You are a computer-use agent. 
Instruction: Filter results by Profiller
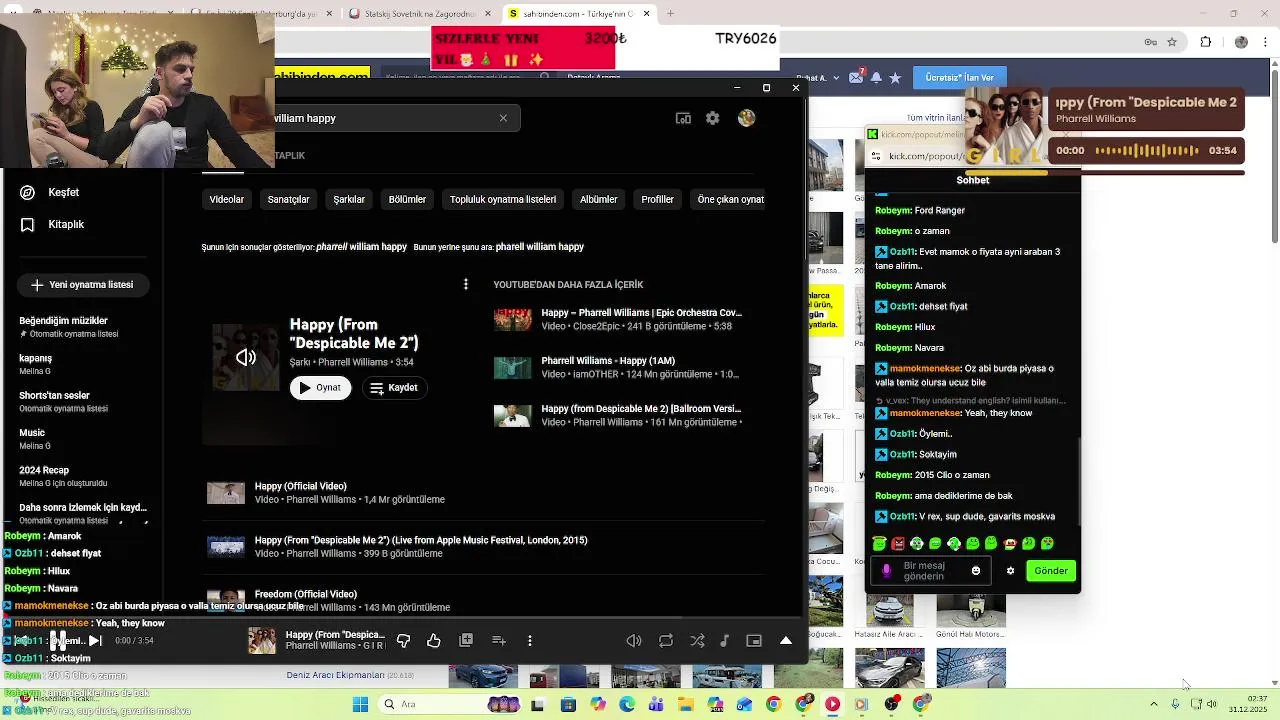[x=657, y=199]
